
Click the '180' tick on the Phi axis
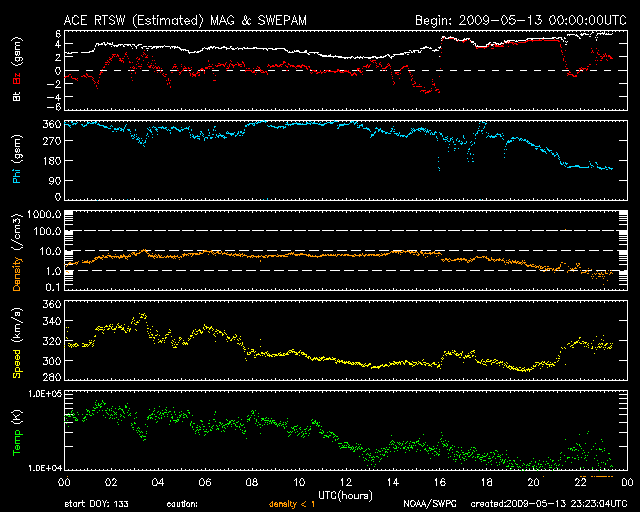(52, 160)
